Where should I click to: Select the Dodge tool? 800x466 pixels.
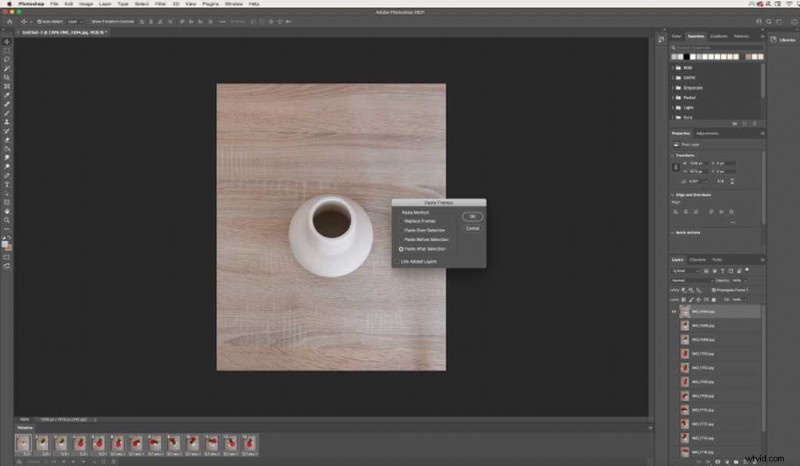coord(7,167)
